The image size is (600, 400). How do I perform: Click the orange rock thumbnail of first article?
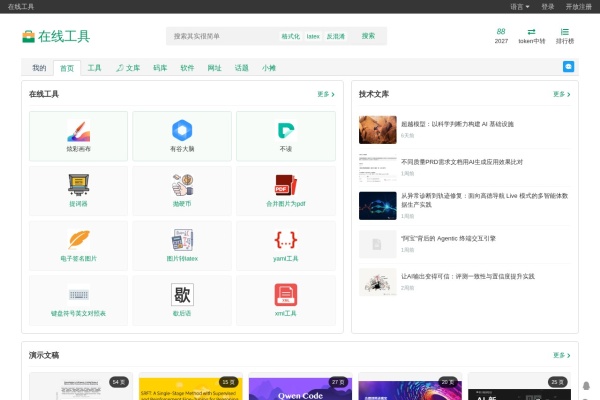pos(378,130)
